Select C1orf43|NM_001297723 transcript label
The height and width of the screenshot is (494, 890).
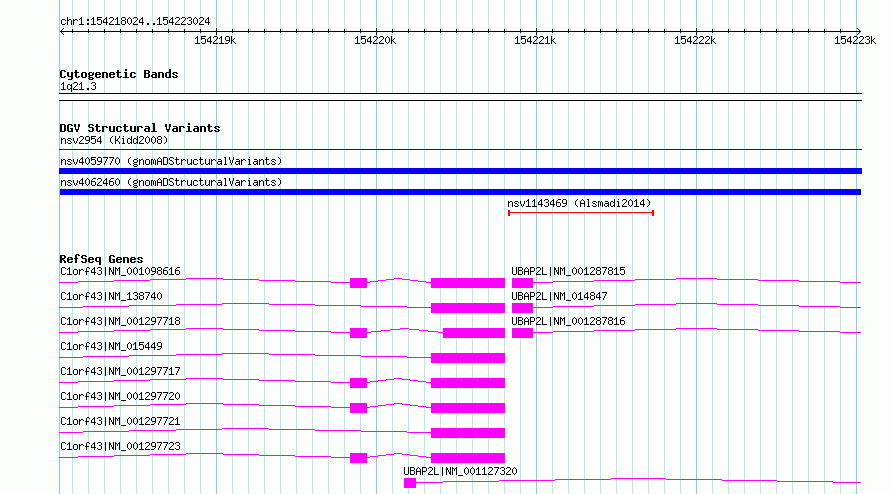coord(120,446)
